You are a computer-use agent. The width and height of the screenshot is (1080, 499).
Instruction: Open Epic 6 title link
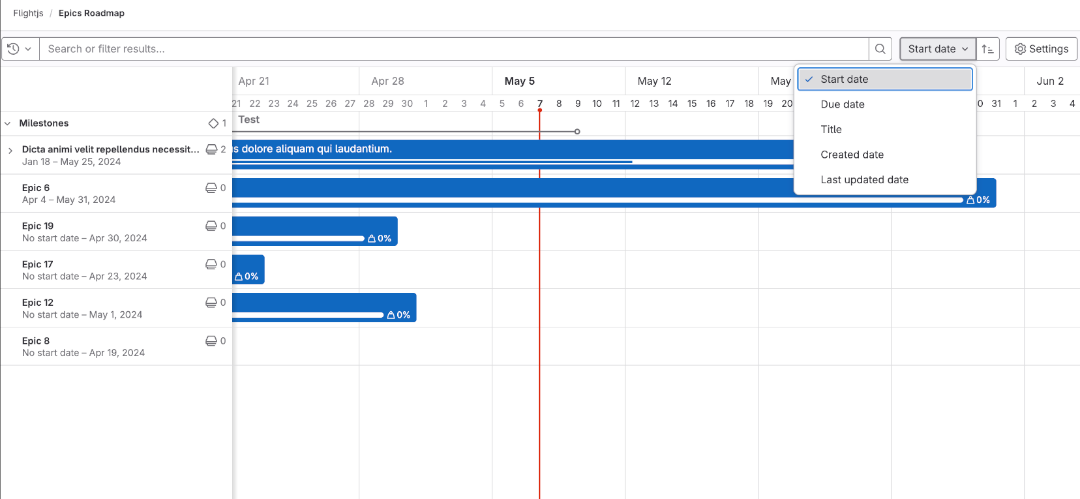pos(36,187)
